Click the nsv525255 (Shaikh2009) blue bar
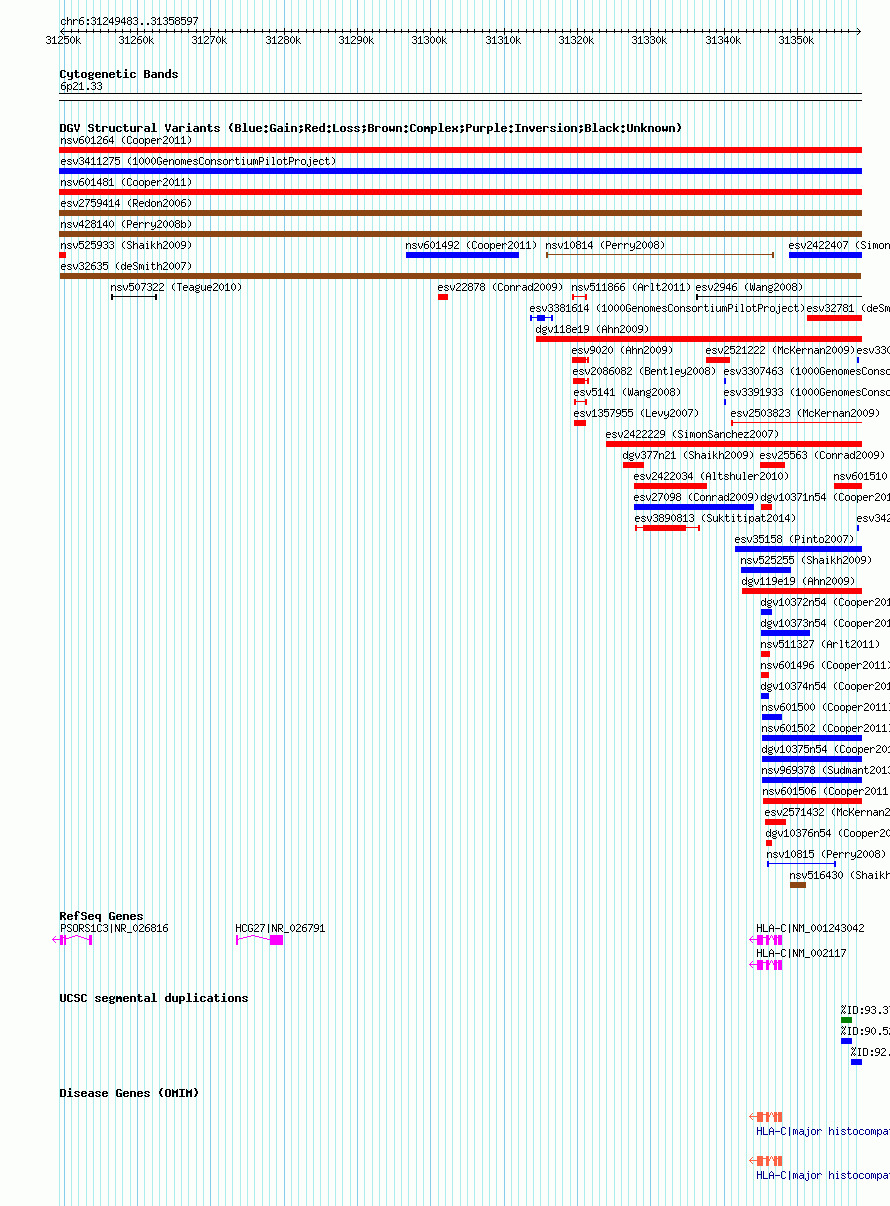 click(766, 570)
